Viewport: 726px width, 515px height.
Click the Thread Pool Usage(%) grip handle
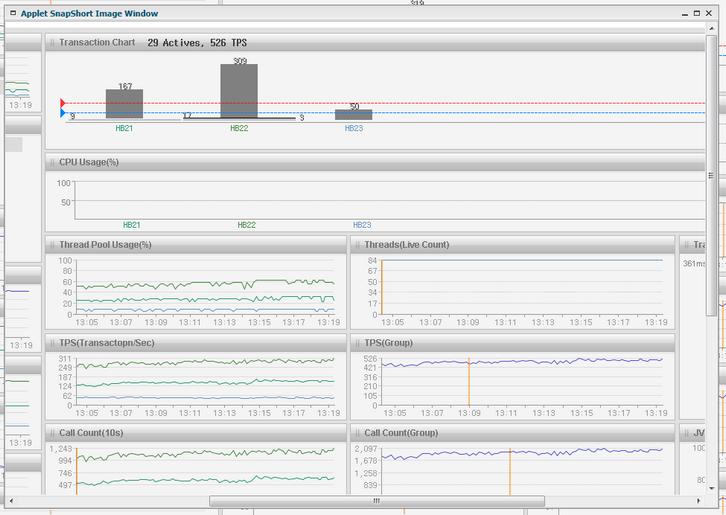tap(52, 245)
